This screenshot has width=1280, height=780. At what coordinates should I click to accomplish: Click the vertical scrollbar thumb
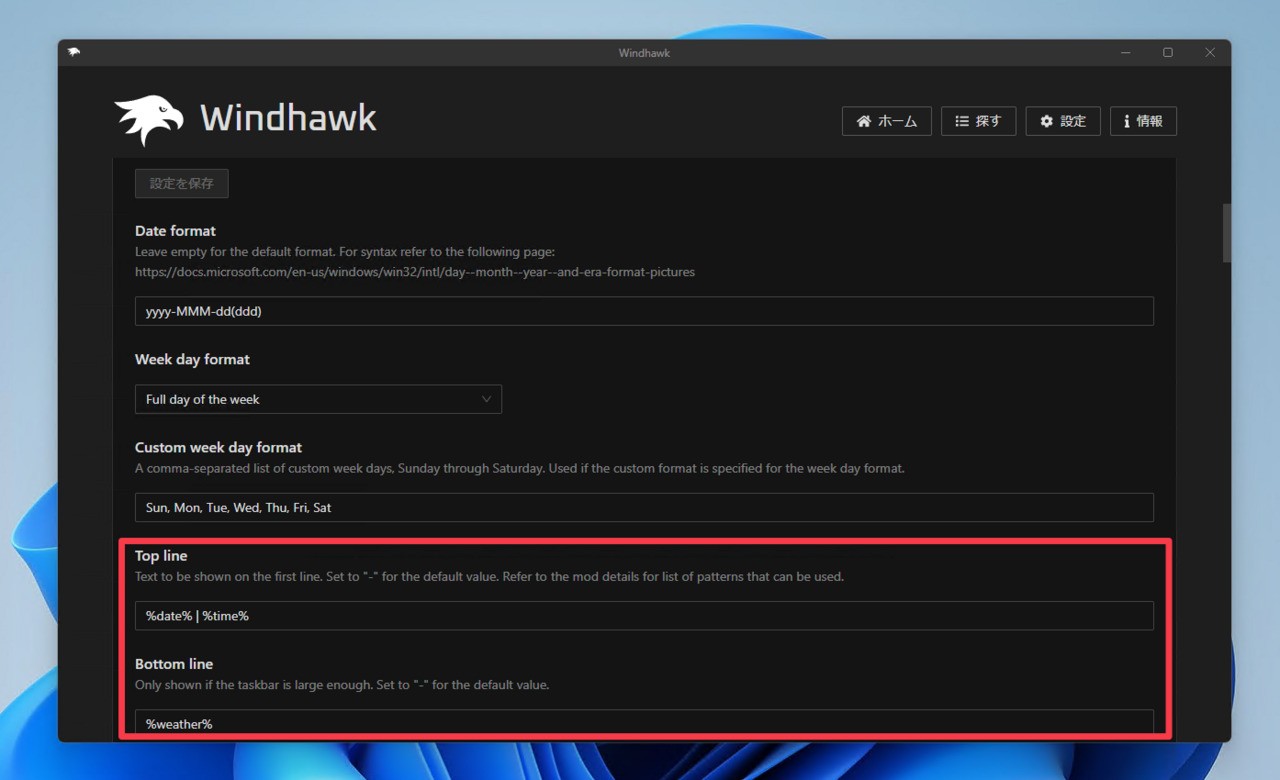point(1227,233)
